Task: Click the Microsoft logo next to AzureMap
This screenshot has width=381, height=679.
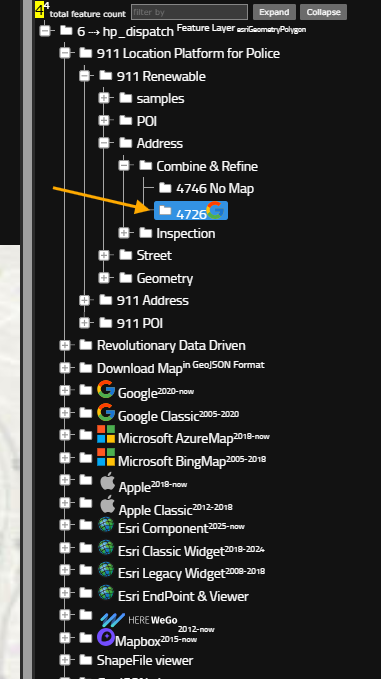Action: point(106,434)
